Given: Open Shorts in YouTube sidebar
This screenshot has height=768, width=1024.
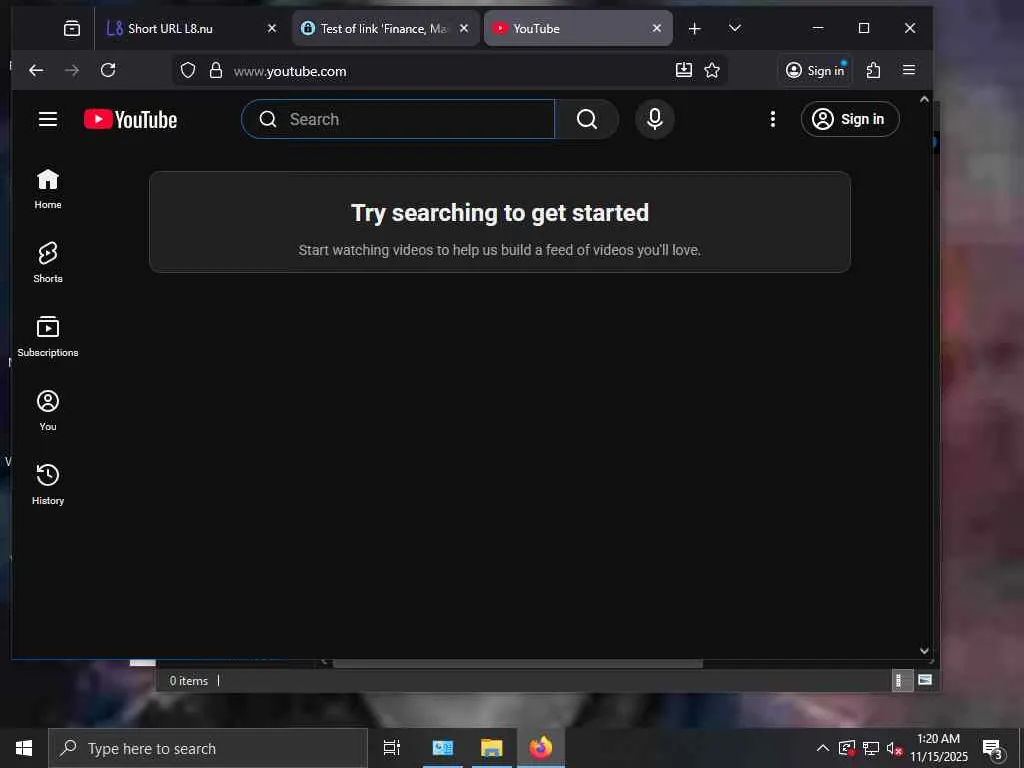Looking at the screenshot, I should coord(48,263).
